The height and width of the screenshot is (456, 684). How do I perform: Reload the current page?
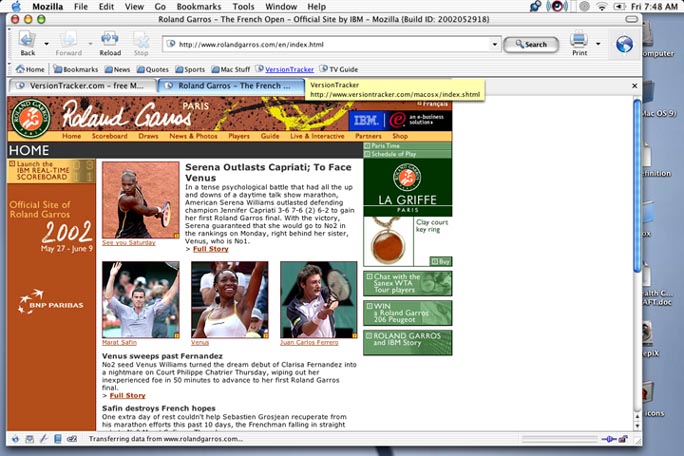tap(110, 44)
